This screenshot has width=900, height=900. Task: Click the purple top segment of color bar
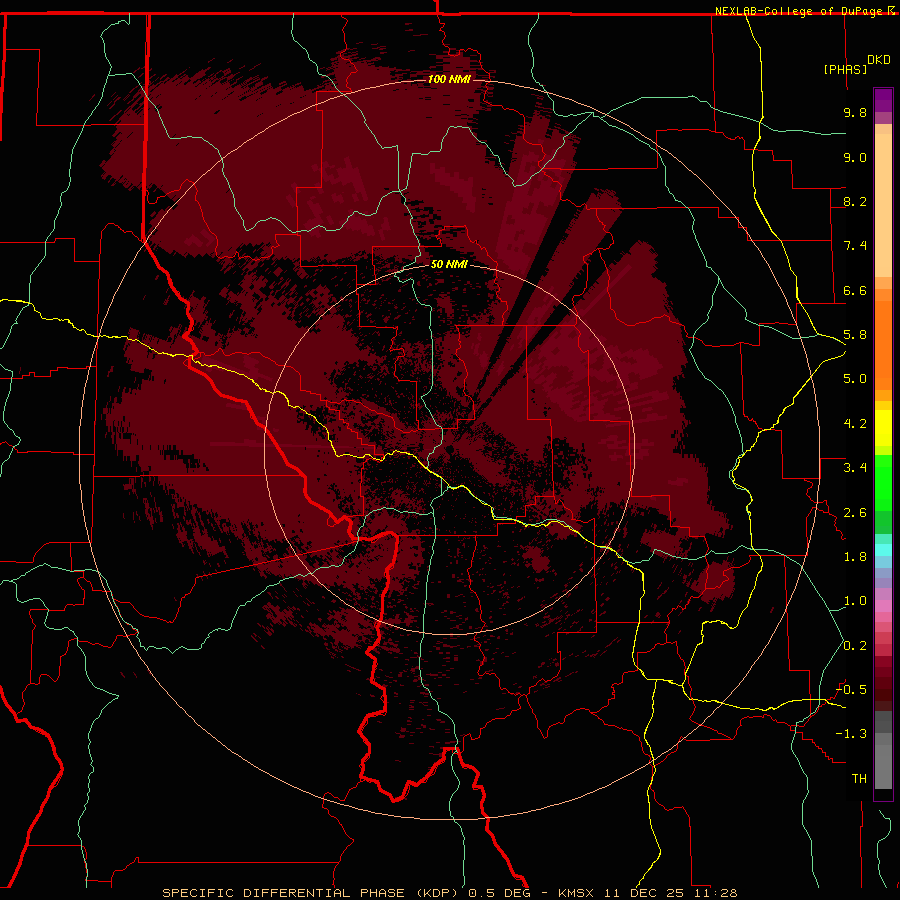[883, 100]
